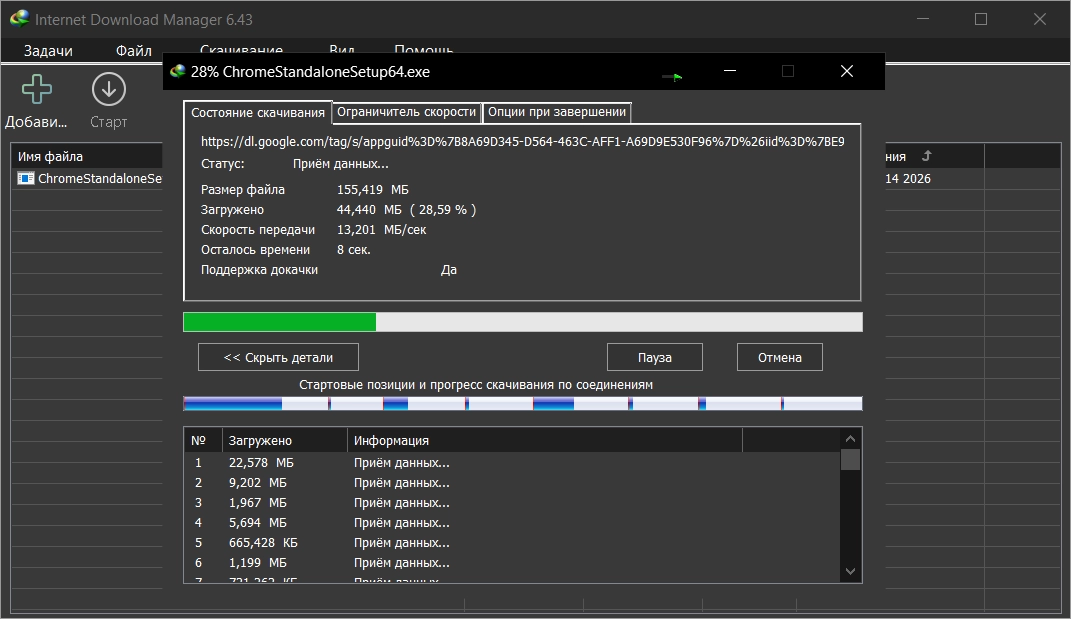
Task: Click the Загружено column header in connections list
Action: (285, 441)
